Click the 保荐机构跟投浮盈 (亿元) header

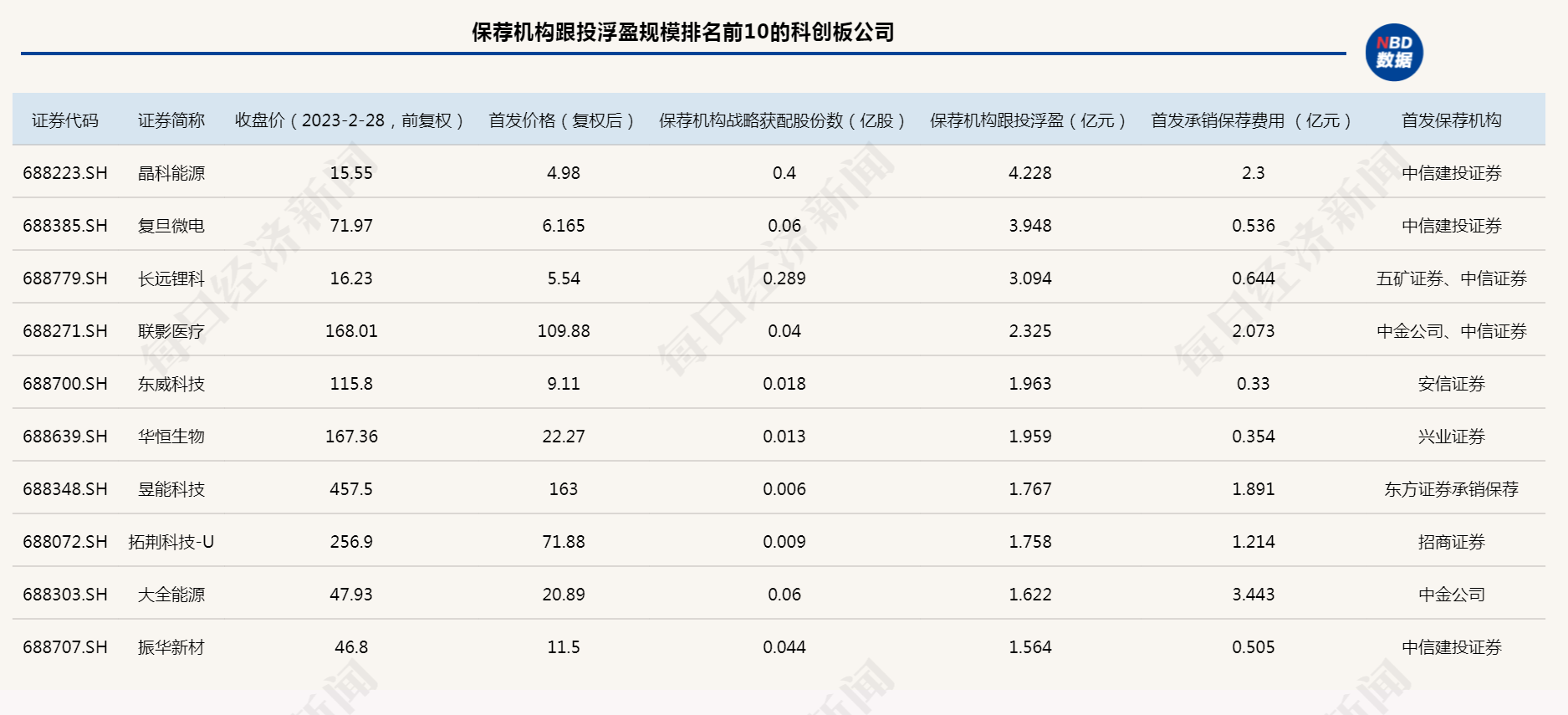(x=1029, y=120)
